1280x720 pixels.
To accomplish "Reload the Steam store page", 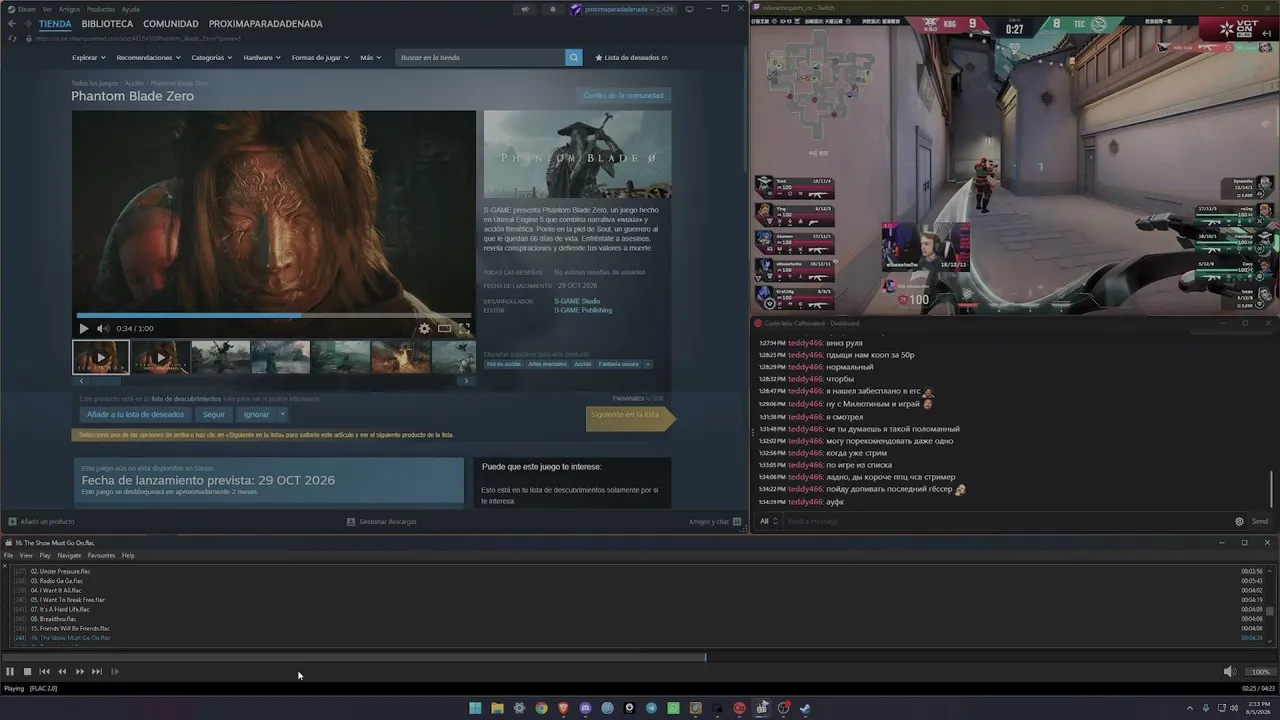I will (12, 38).
